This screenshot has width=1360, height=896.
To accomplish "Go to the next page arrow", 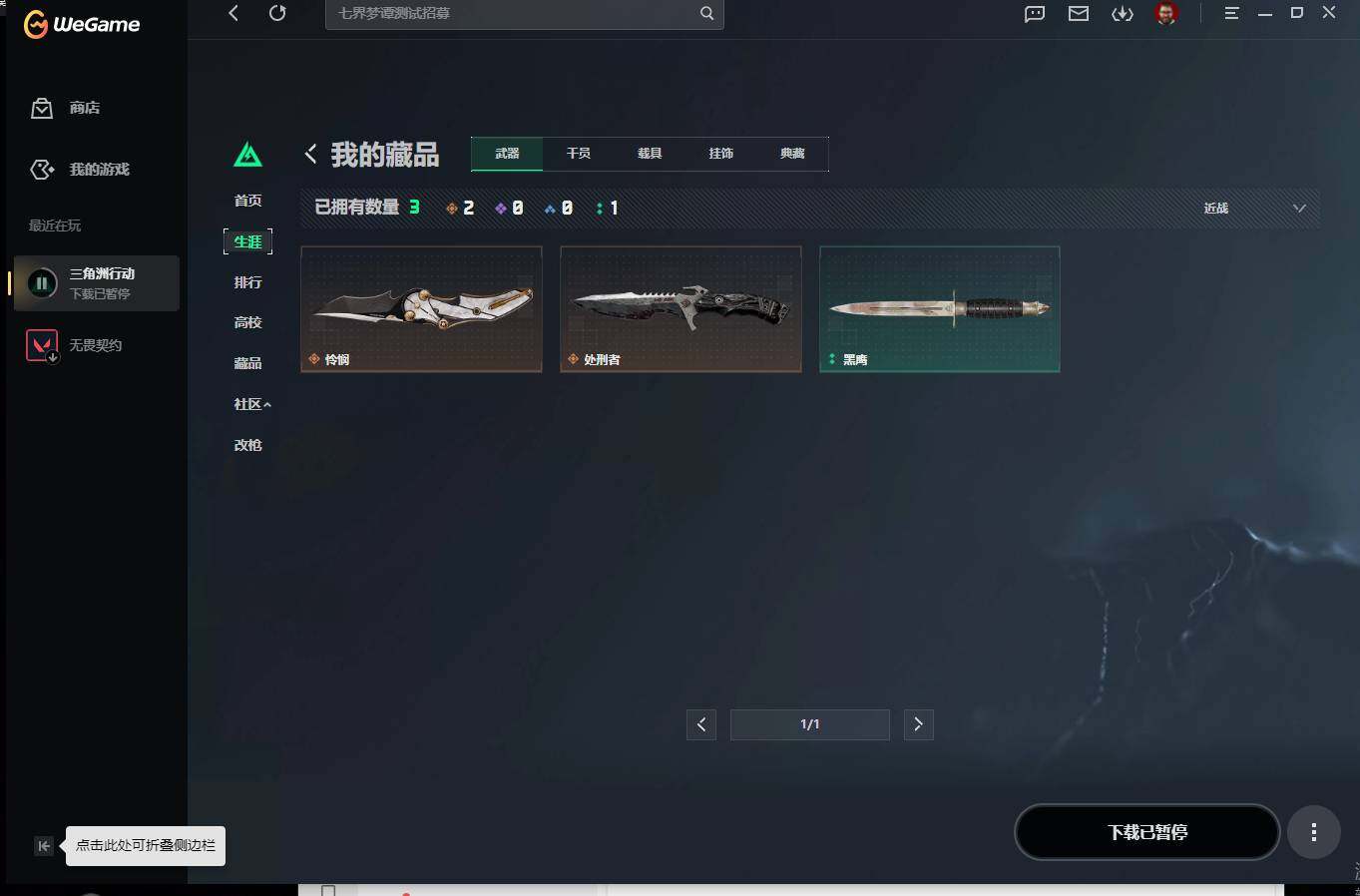I will [919, 724].
